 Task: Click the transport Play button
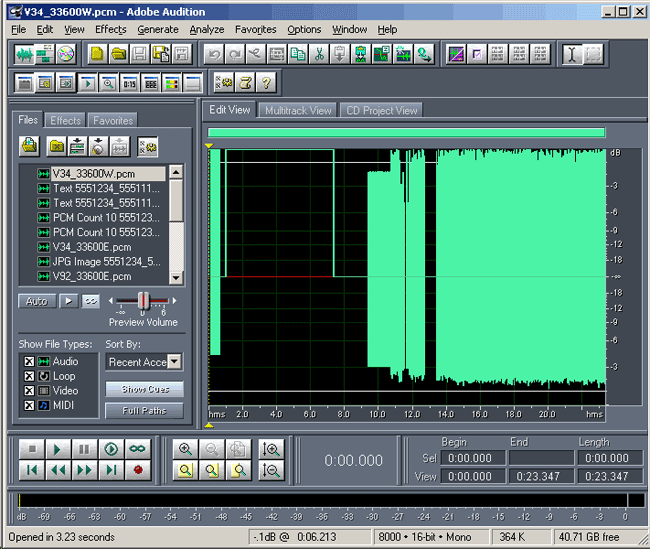(58, 449)
